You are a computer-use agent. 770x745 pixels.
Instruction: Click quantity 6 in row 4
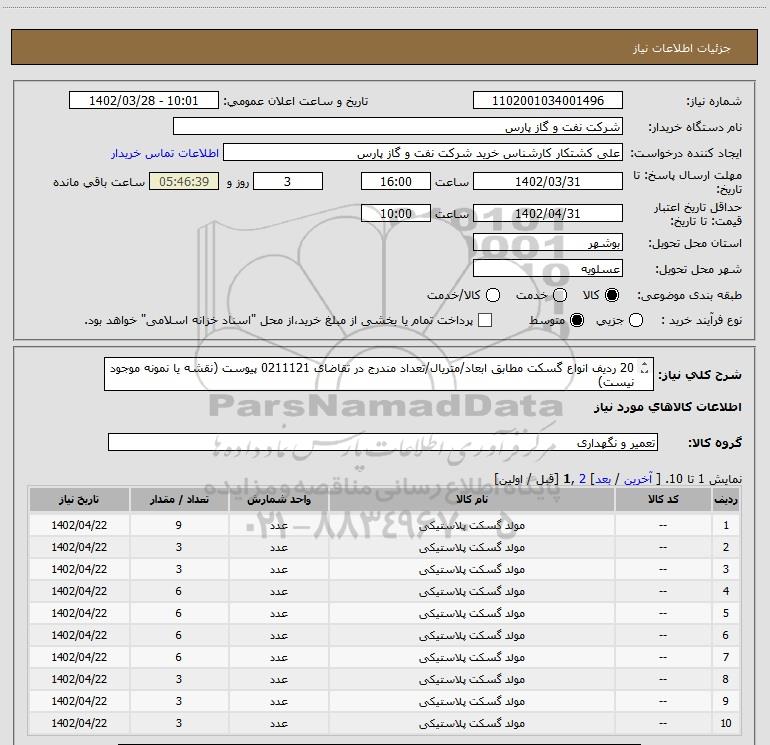(x=179, y=591)
